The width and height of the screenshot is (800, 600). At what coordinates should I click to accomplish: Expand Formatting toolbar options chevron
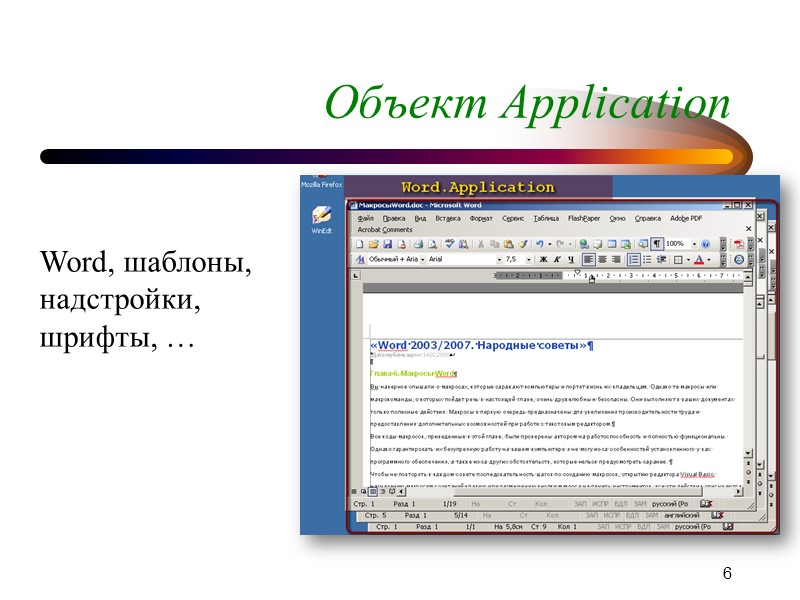[x=722, y=260]
